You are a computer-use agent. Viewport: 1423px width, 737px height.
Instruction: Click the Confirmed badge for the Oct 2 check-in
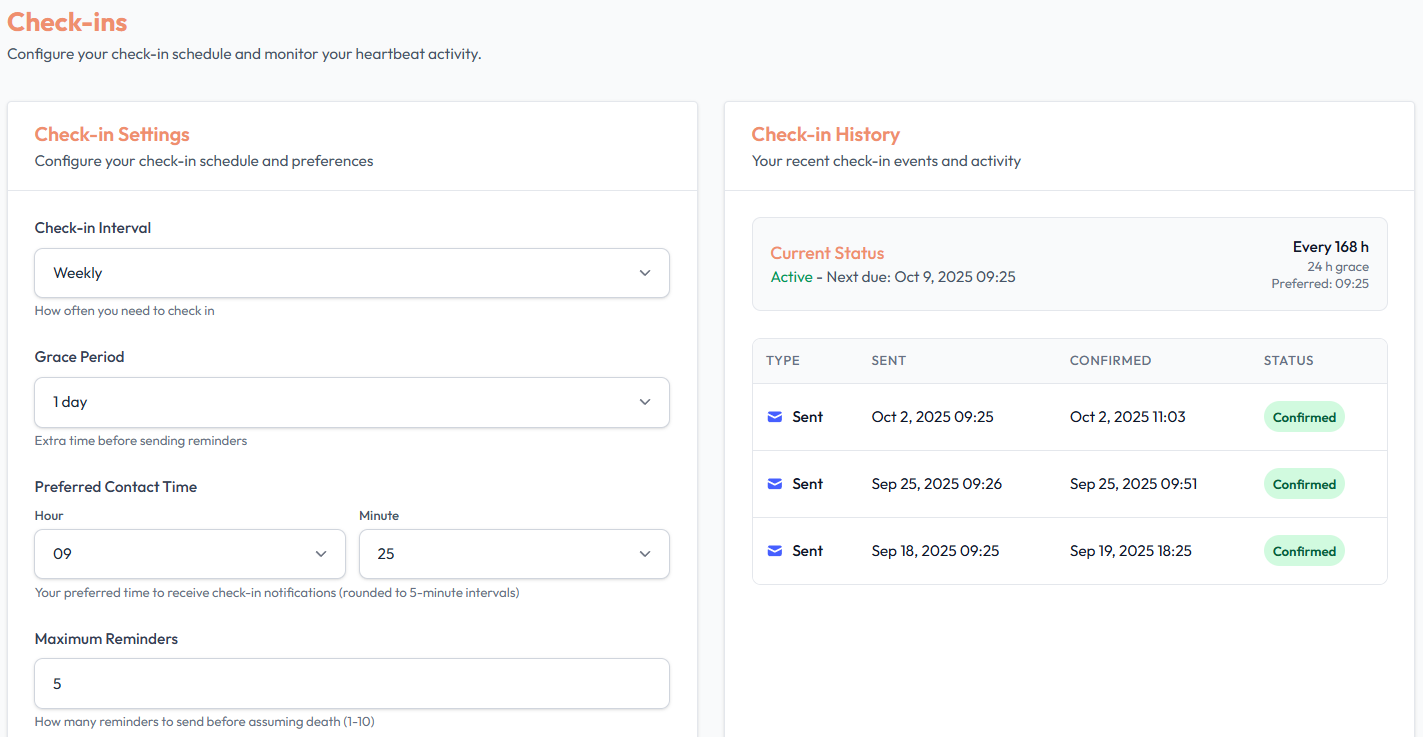point(1304,417)
